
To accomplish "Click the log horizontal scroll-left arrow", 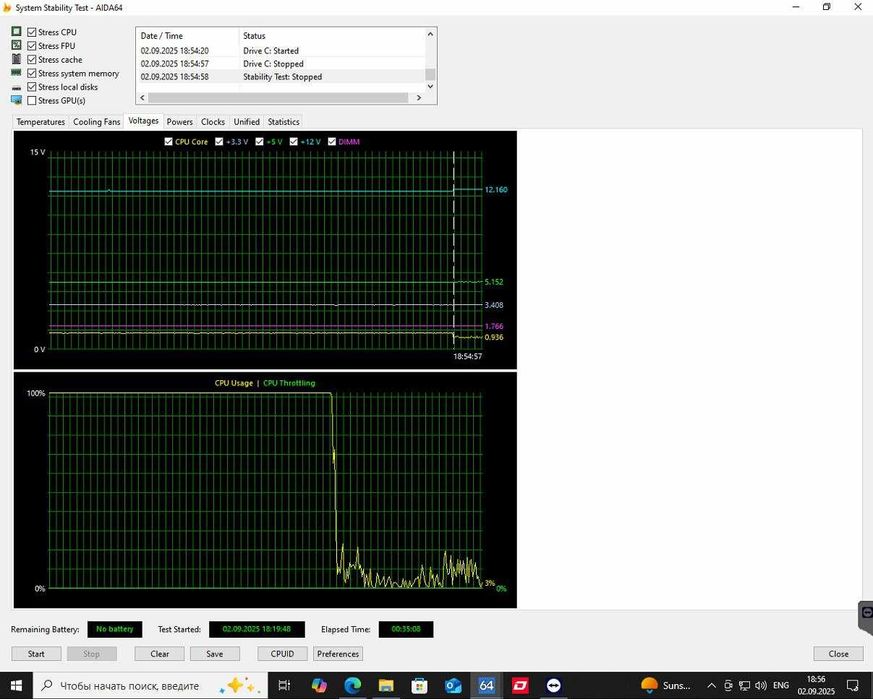I will tap(142, 97).
